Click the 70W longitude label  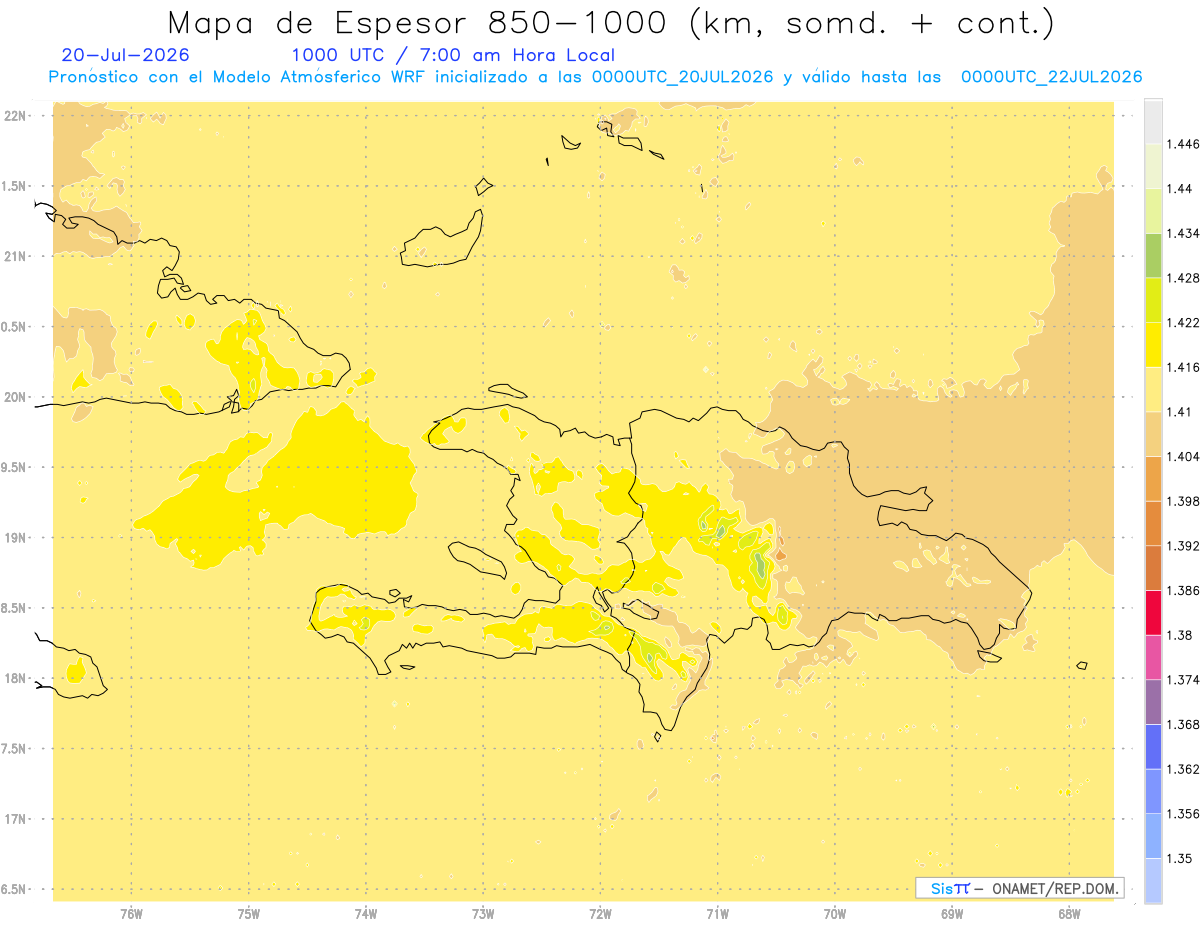click(x=835, y=914)
